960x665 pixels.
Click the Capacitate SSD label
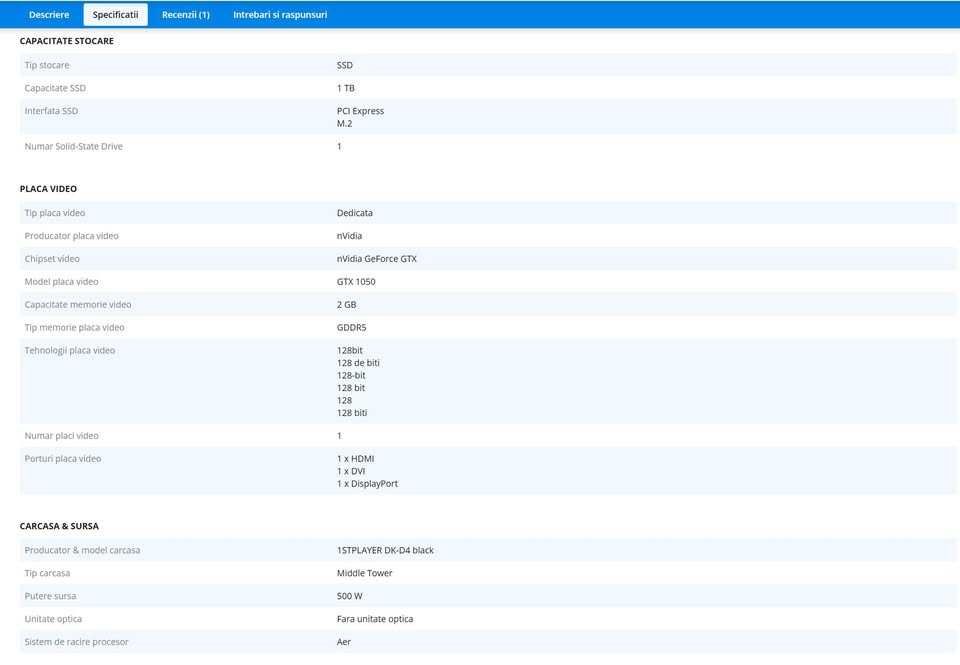pos(55,88)
